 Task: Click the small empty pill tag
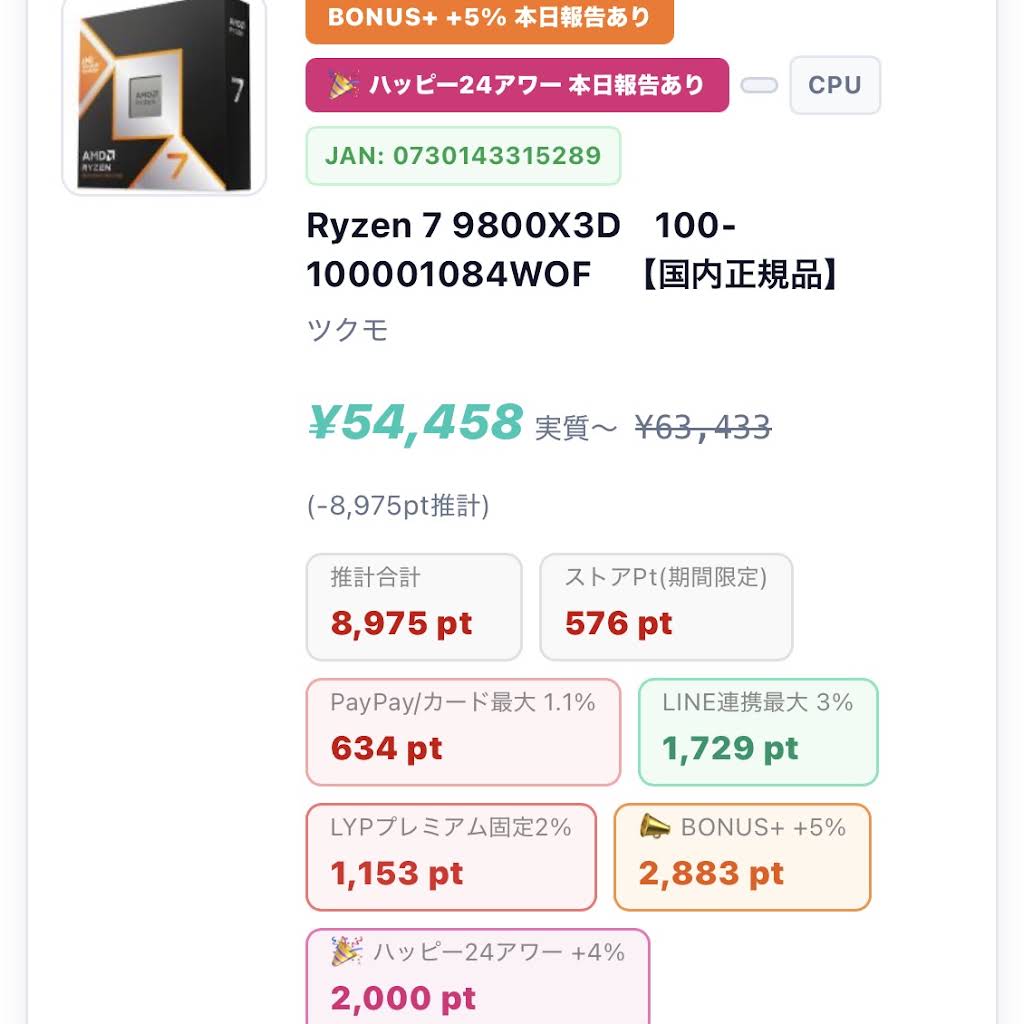(759, 86)
